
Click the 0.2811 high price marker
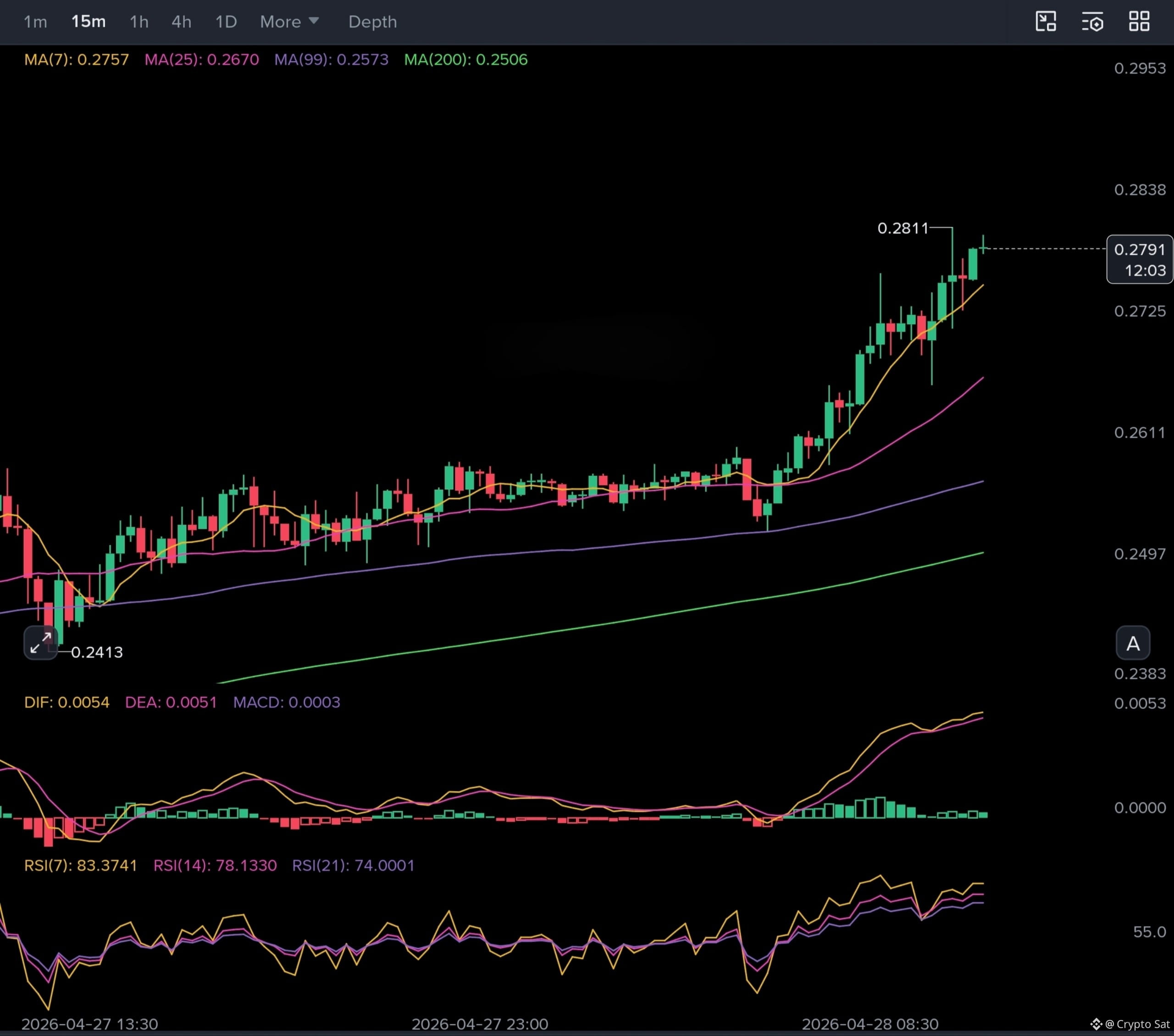tap(903, 229)
